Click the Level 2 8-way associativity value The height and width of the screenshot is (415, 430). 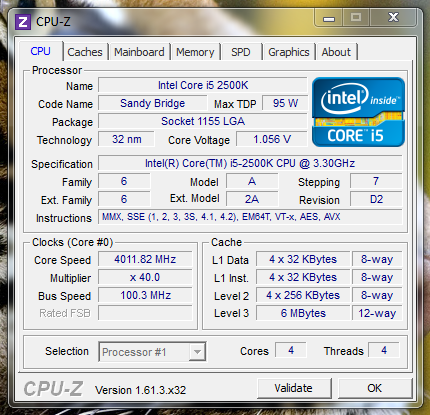(x=377, y=295)
